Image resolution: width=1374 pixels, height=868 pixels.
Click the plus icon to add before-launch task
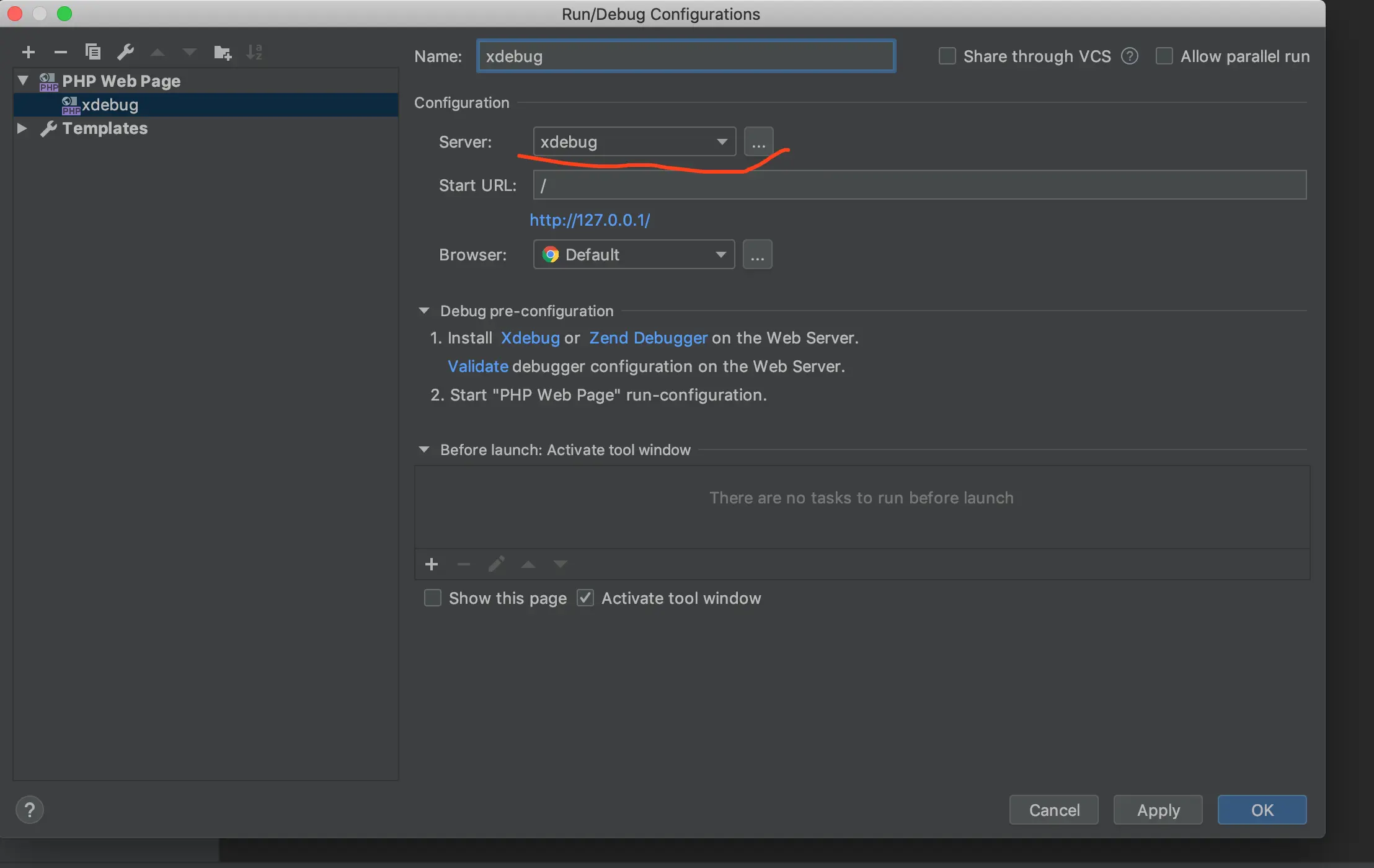[432, 564]
